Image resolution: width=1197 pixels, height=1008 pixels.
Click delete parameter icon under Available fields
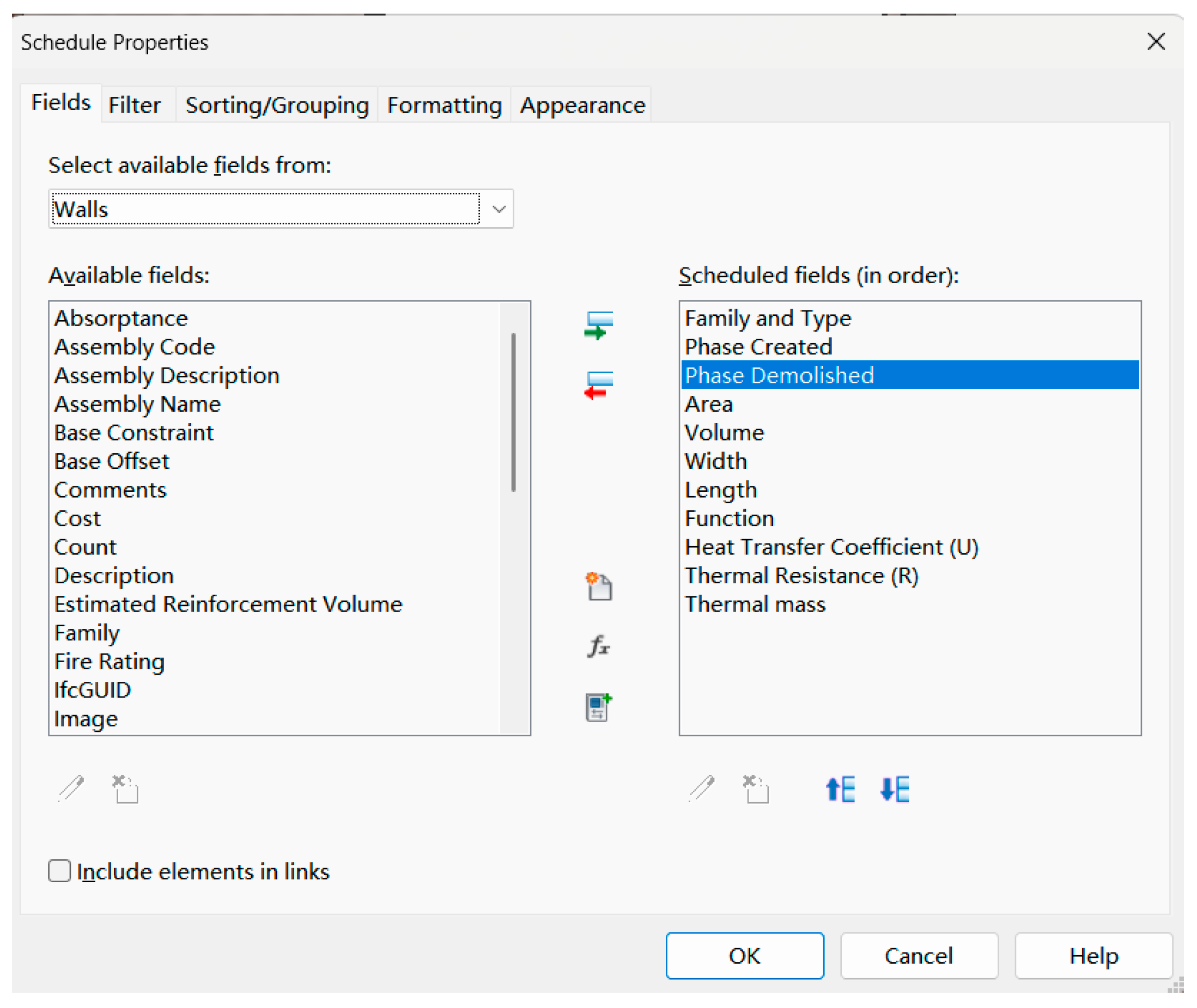pyautogui.click(x=125, y=789)
